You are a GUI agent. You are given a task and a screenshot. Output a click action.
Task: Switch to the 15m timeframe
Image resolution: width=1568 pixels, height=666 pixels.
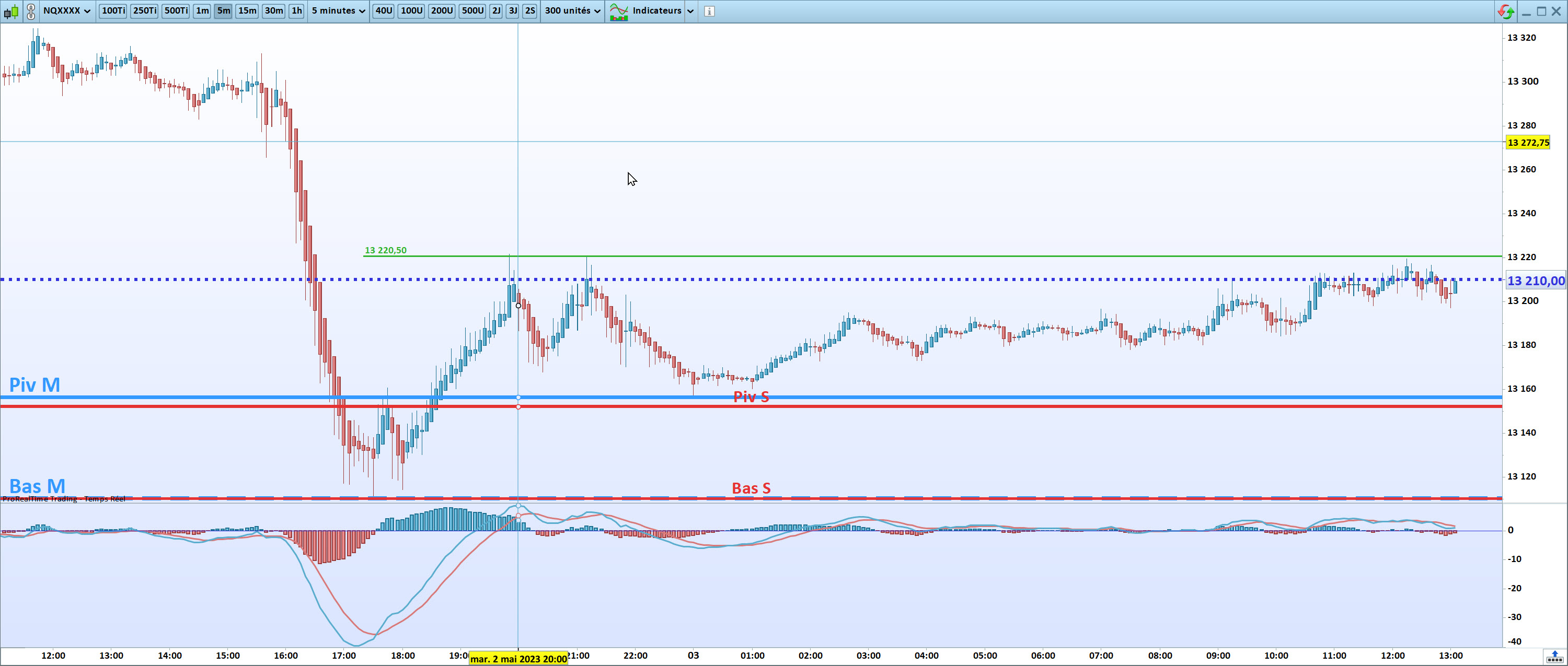pos(247,11)
